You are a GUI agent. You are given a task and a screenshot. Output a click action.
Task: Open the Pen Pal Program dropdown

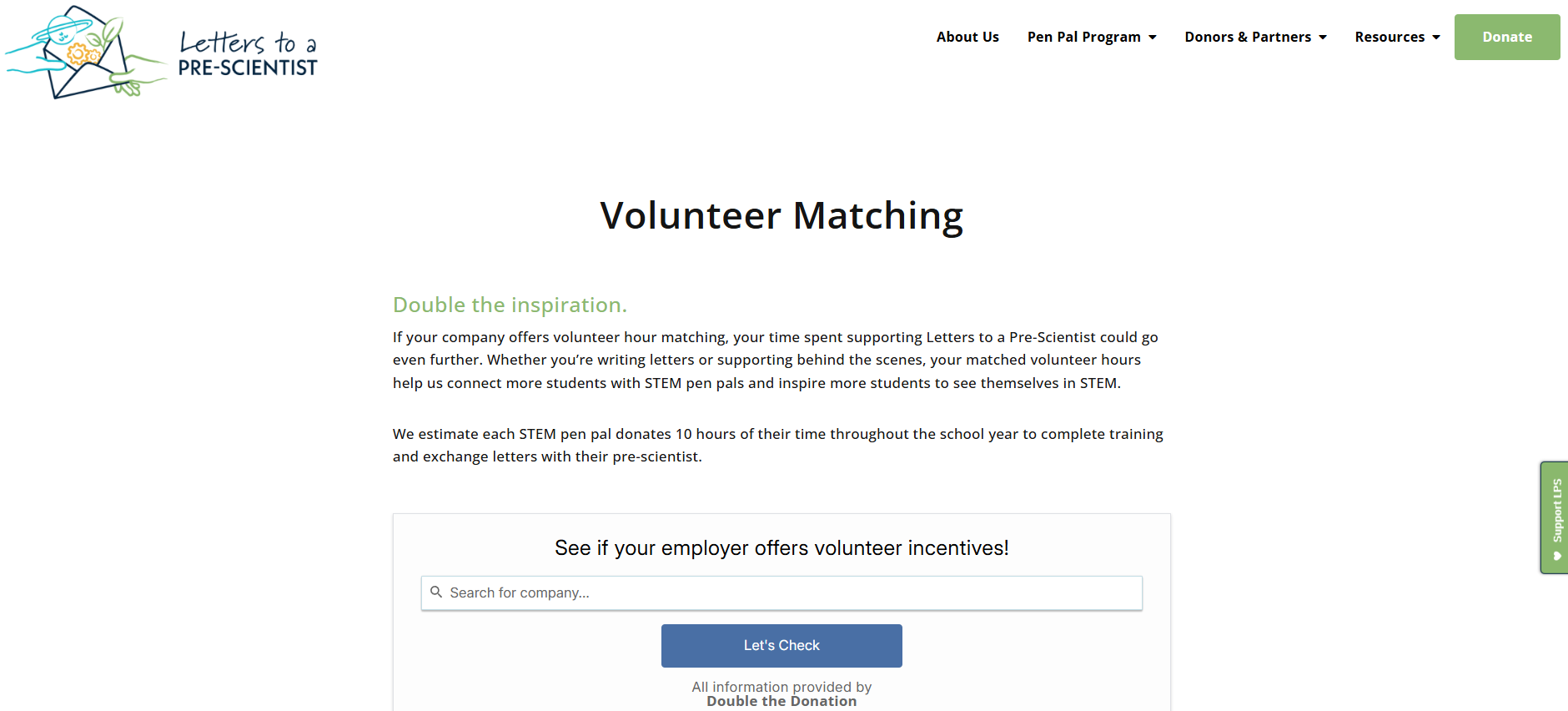(1084, 37)
